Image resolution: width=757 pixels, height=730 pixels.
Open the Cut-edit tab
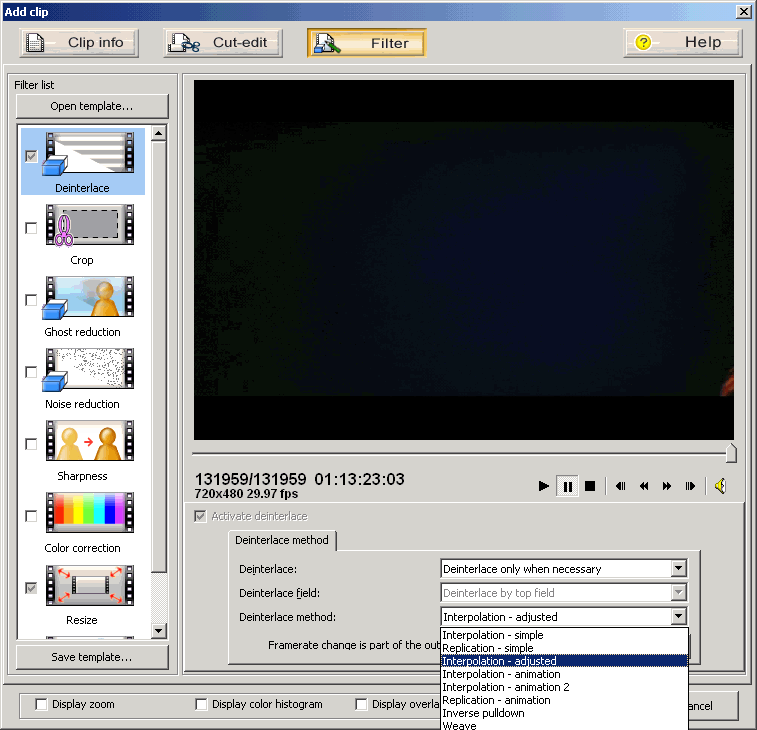[223, 43]
